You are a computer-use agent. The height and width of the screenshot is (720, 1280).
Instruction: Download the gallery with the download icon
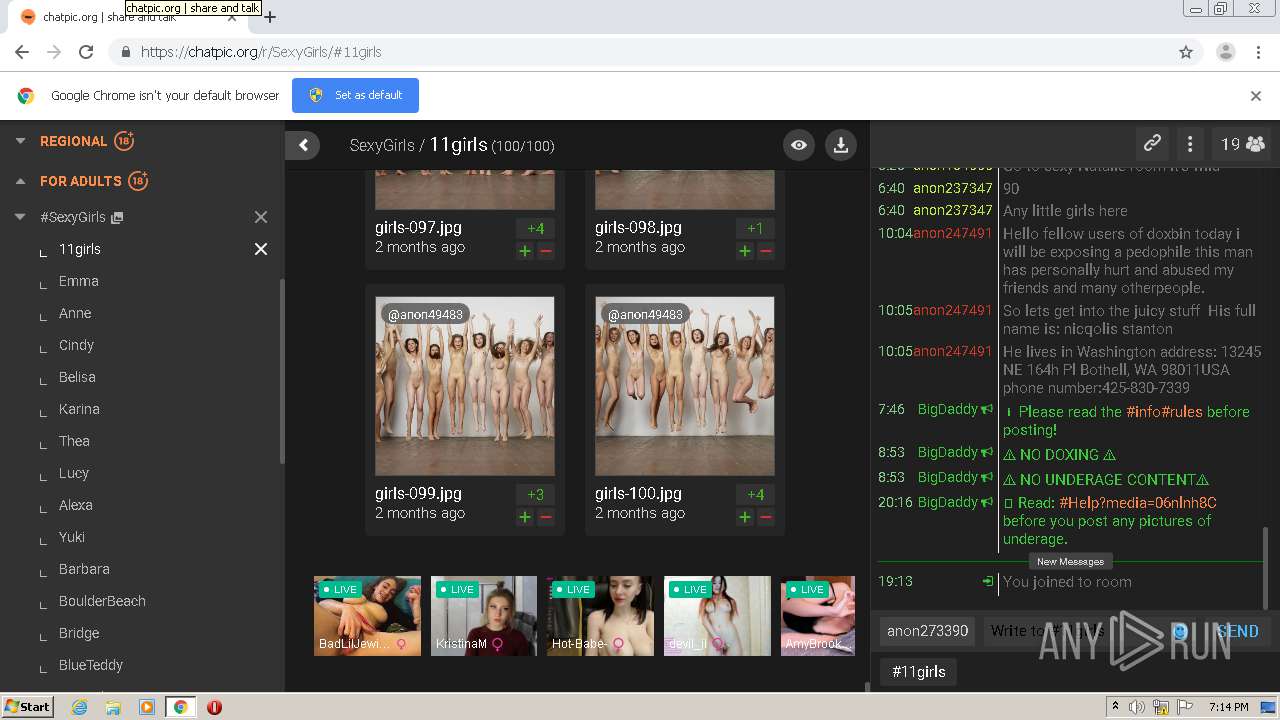pyautogui.click(x=841, y=145)
